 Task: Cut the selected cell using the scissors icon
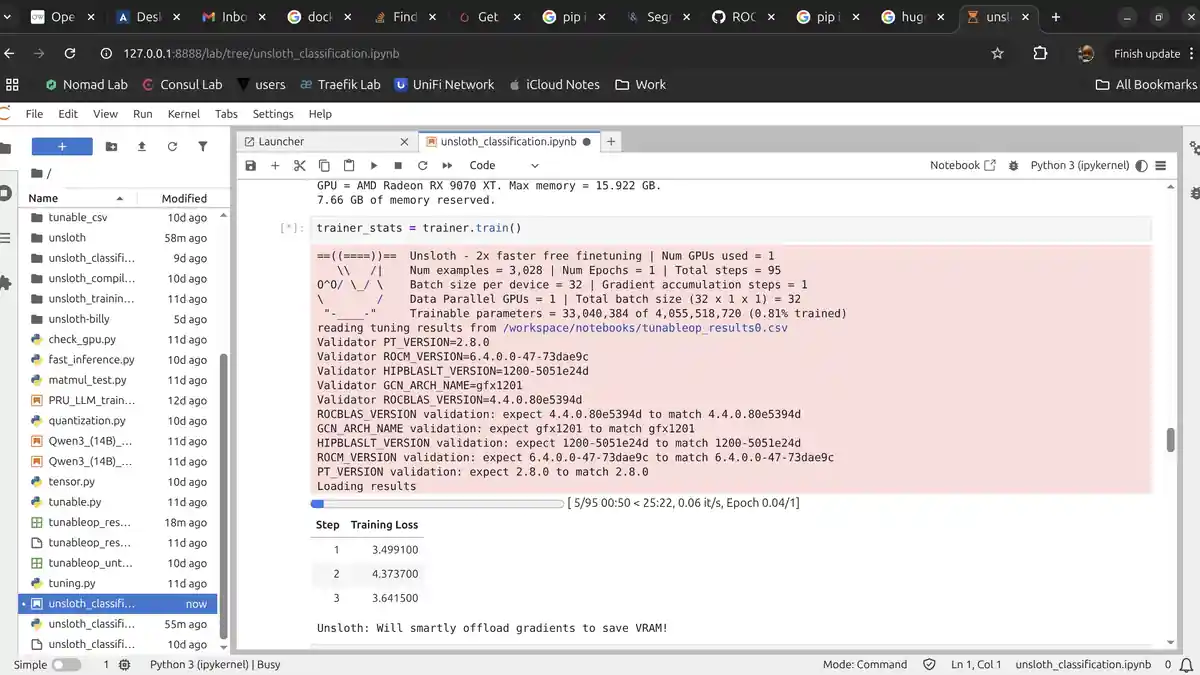point(299,165)
